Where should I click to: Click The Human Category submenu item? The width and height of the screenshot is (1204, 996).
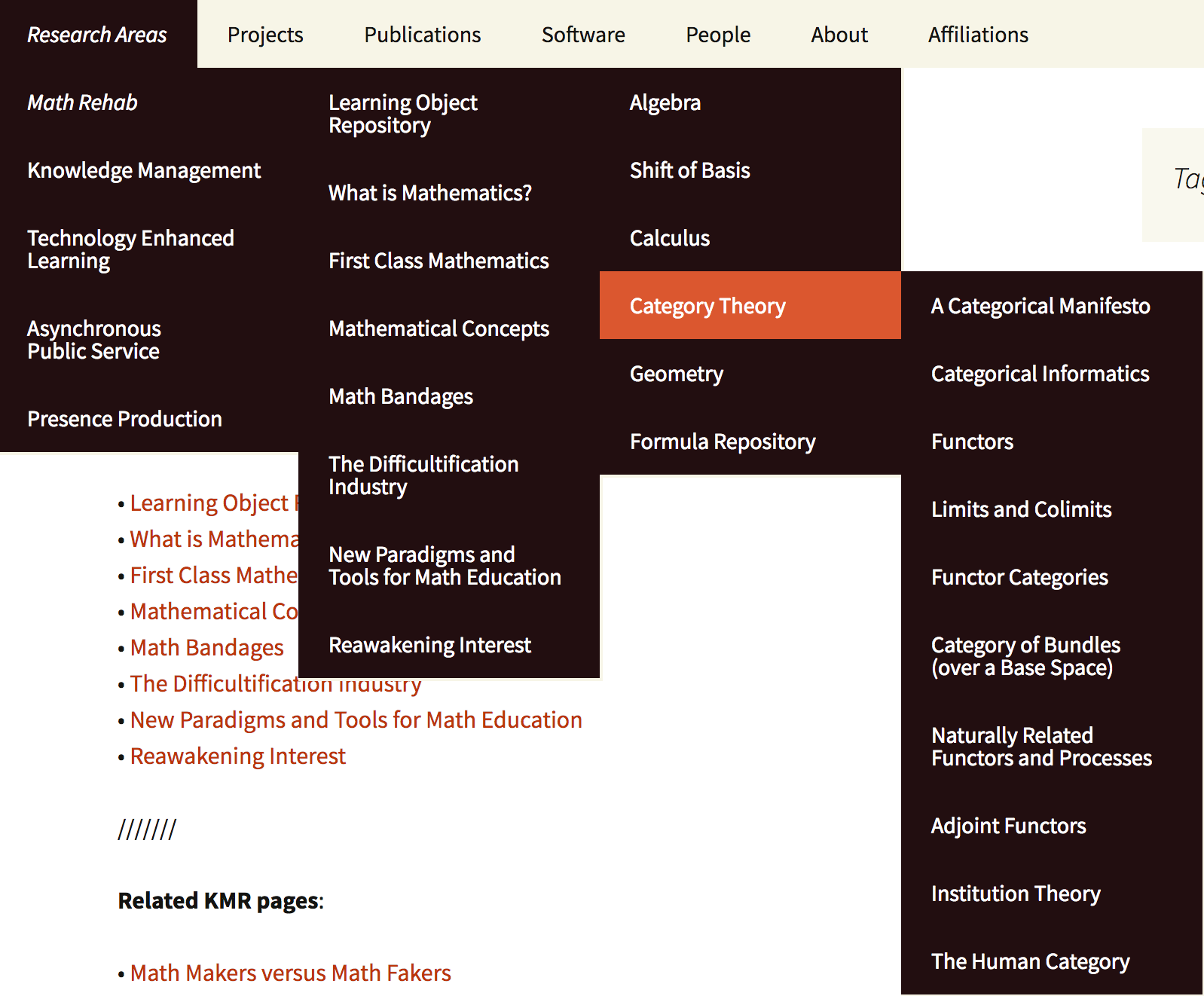point(1030,961)
